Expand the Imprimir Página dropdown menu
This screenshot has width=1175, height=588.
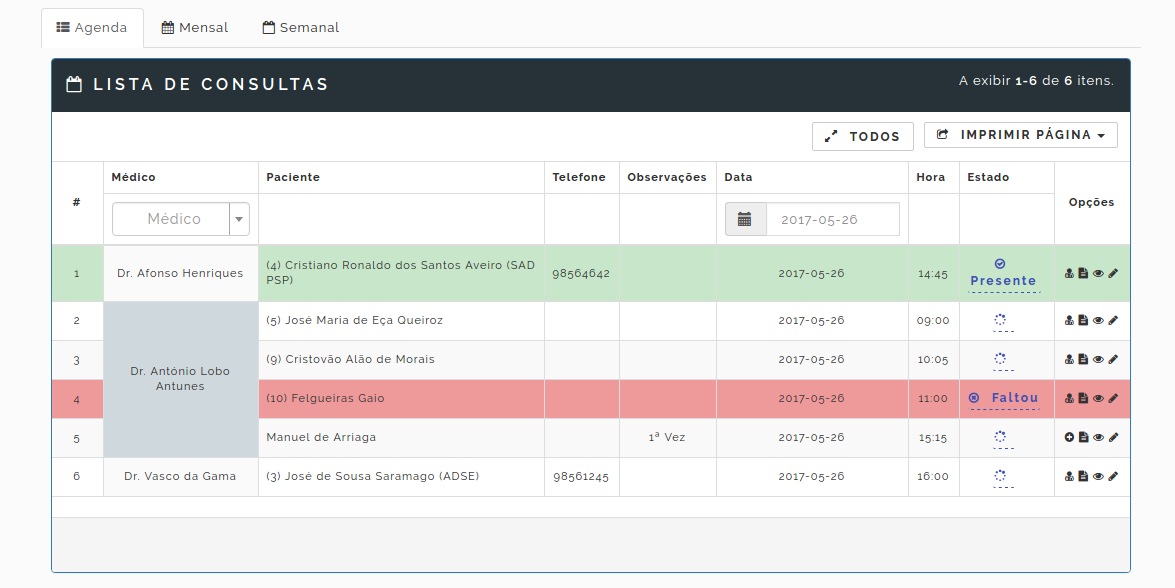pos(1020,135)
